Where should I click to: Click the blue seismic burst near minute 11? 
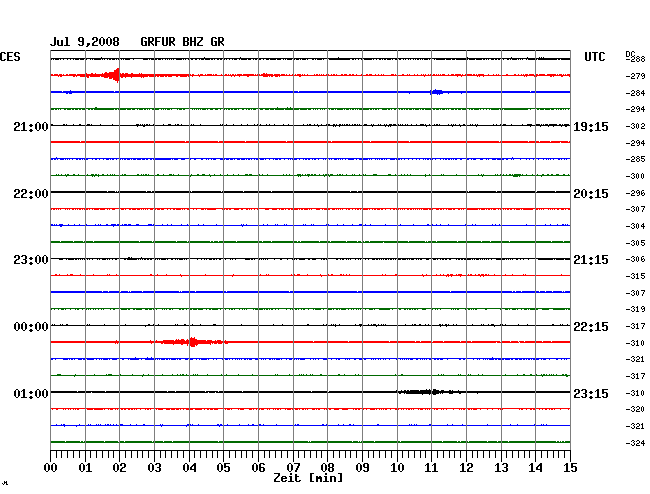point(437,92)
